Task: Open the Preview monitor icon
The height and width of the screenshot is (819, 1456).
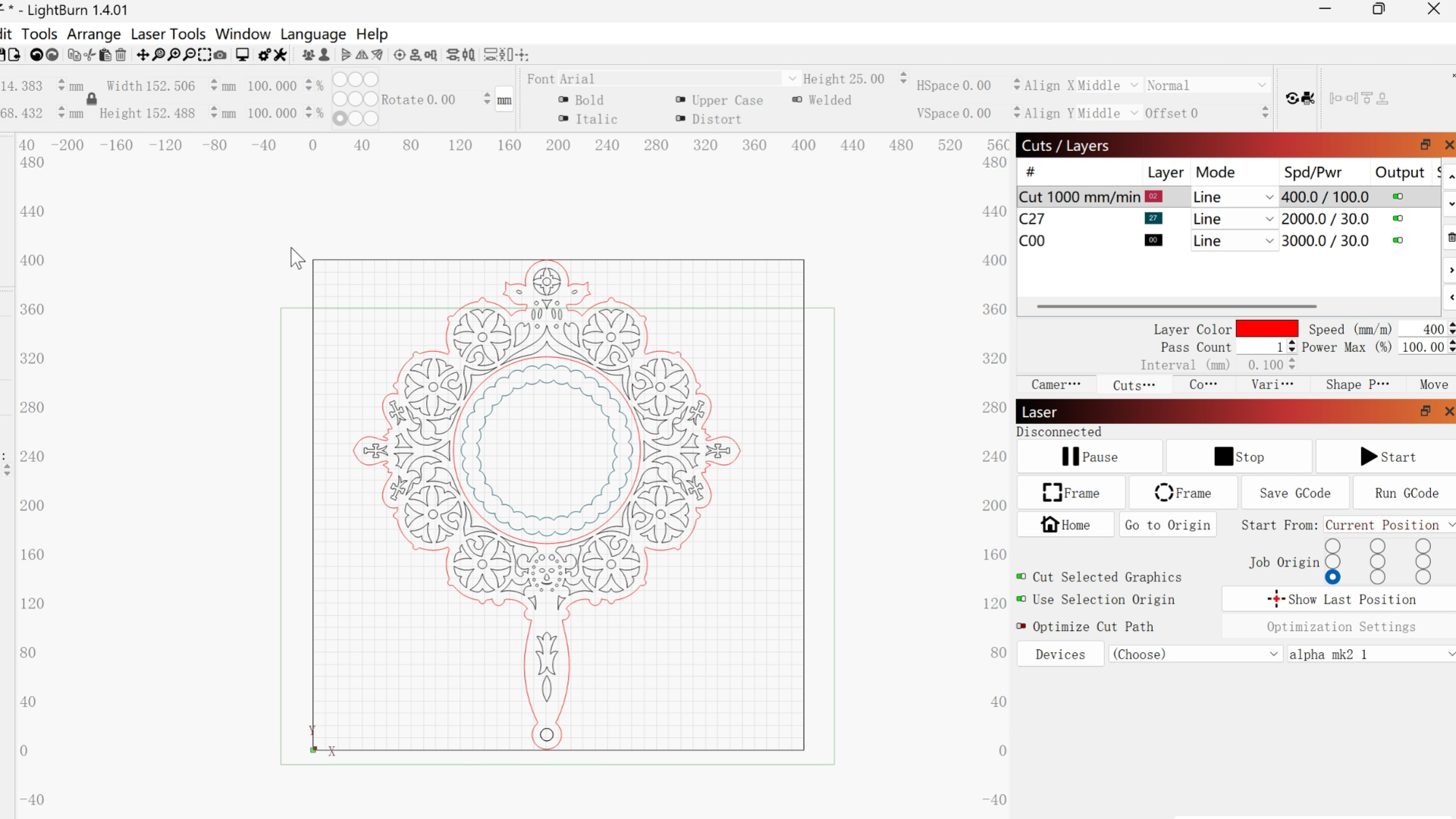Action: click(243, 55)
